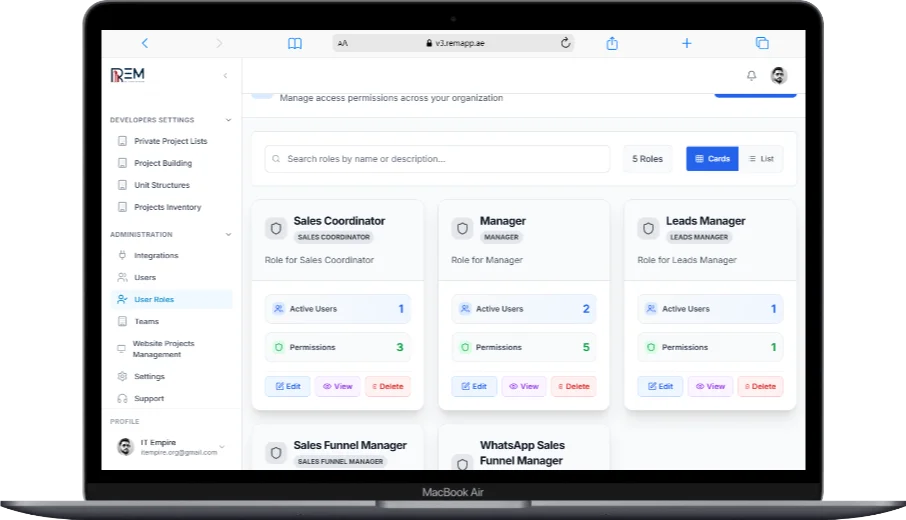906x520 pixels.
Task: Click 'Role for Manager' description
Action: (x=487, y=260)
